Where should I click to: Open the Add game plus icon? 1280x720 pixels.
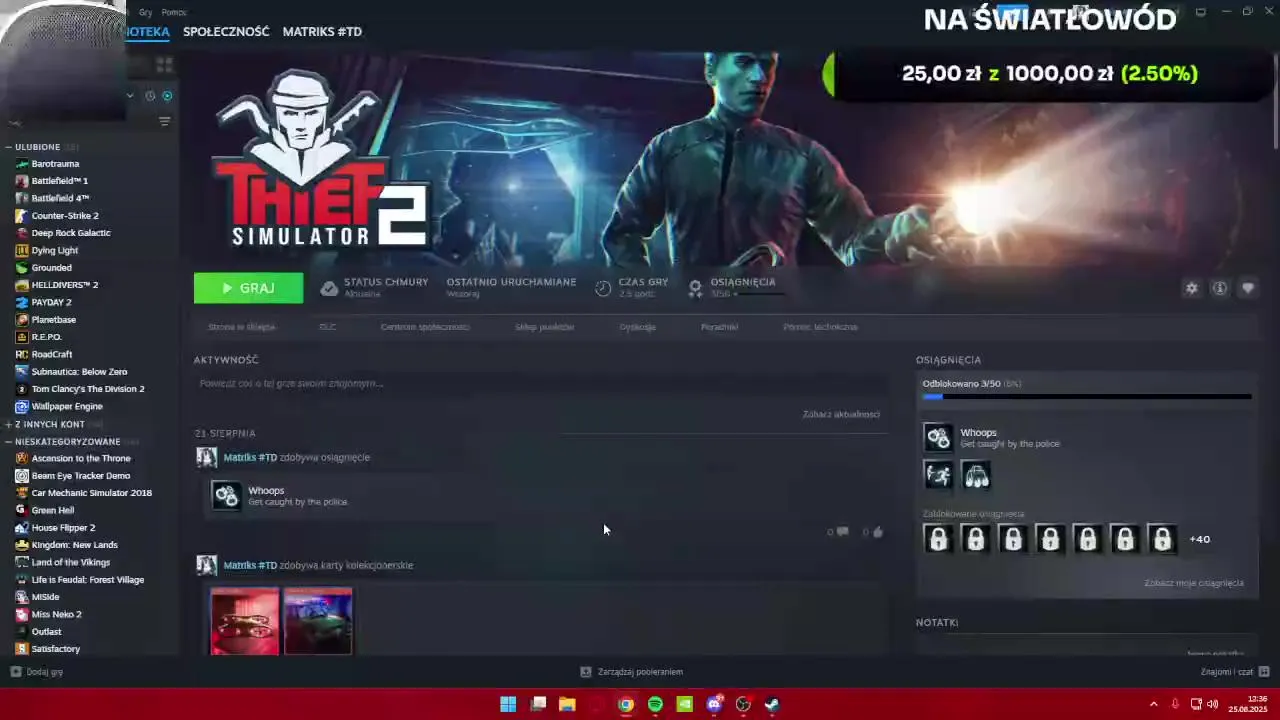[15, 672]
